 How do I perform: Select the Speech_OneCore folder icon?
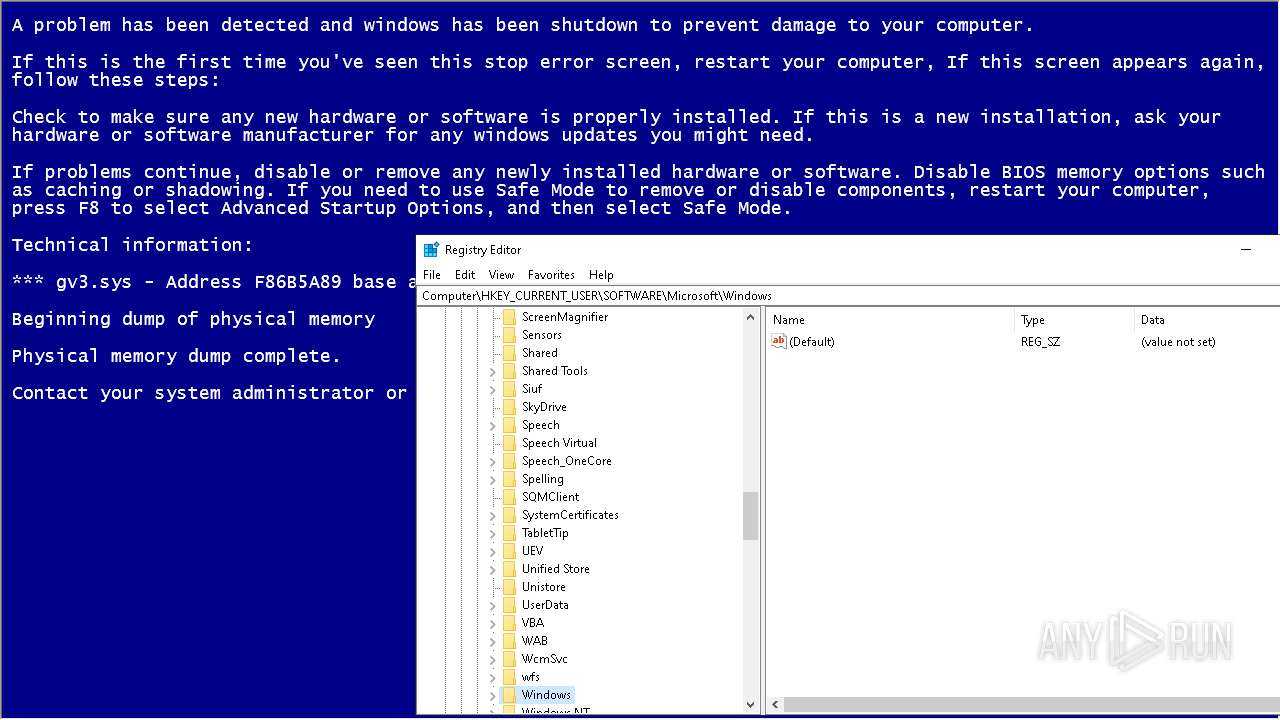click(x=509, y=461)
